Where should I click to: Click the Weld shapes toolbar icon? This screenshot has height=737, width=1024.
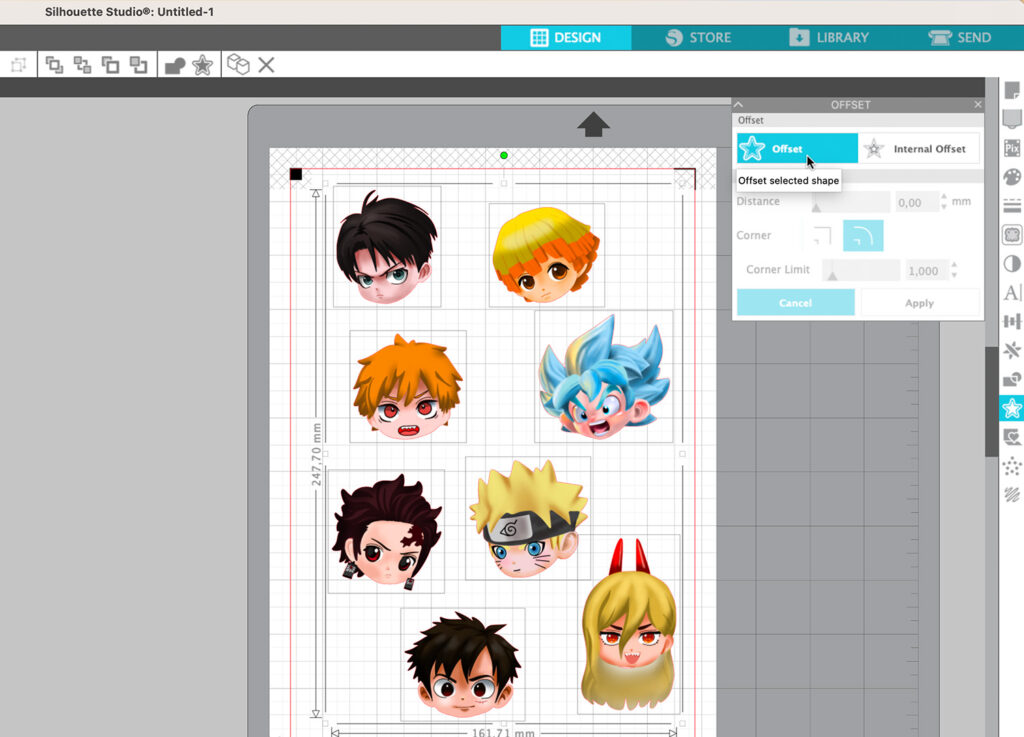(x=175, y=65)
